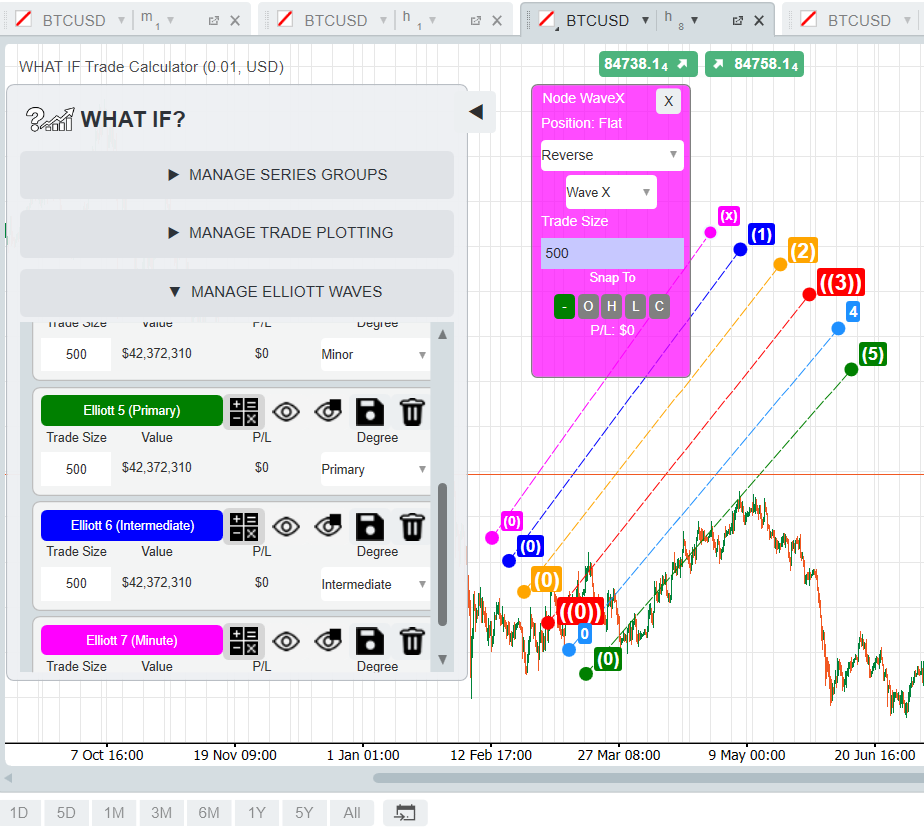Screen dimensions: 924x828
Task: Switch to the BTCUSD m1 chart tab
Action: coord(74,21)
